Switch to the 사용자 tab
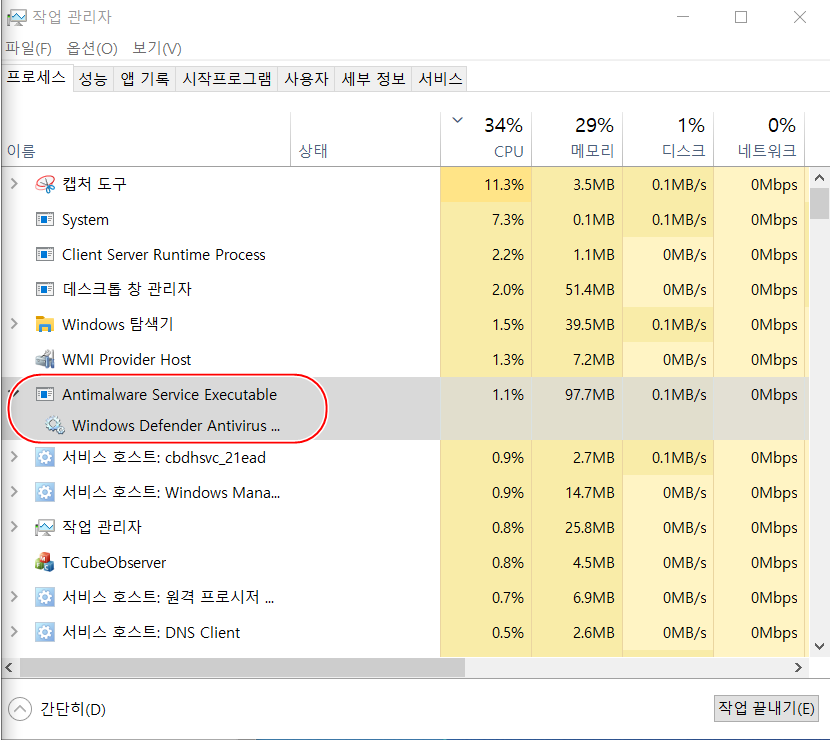 tap(306, 79)
